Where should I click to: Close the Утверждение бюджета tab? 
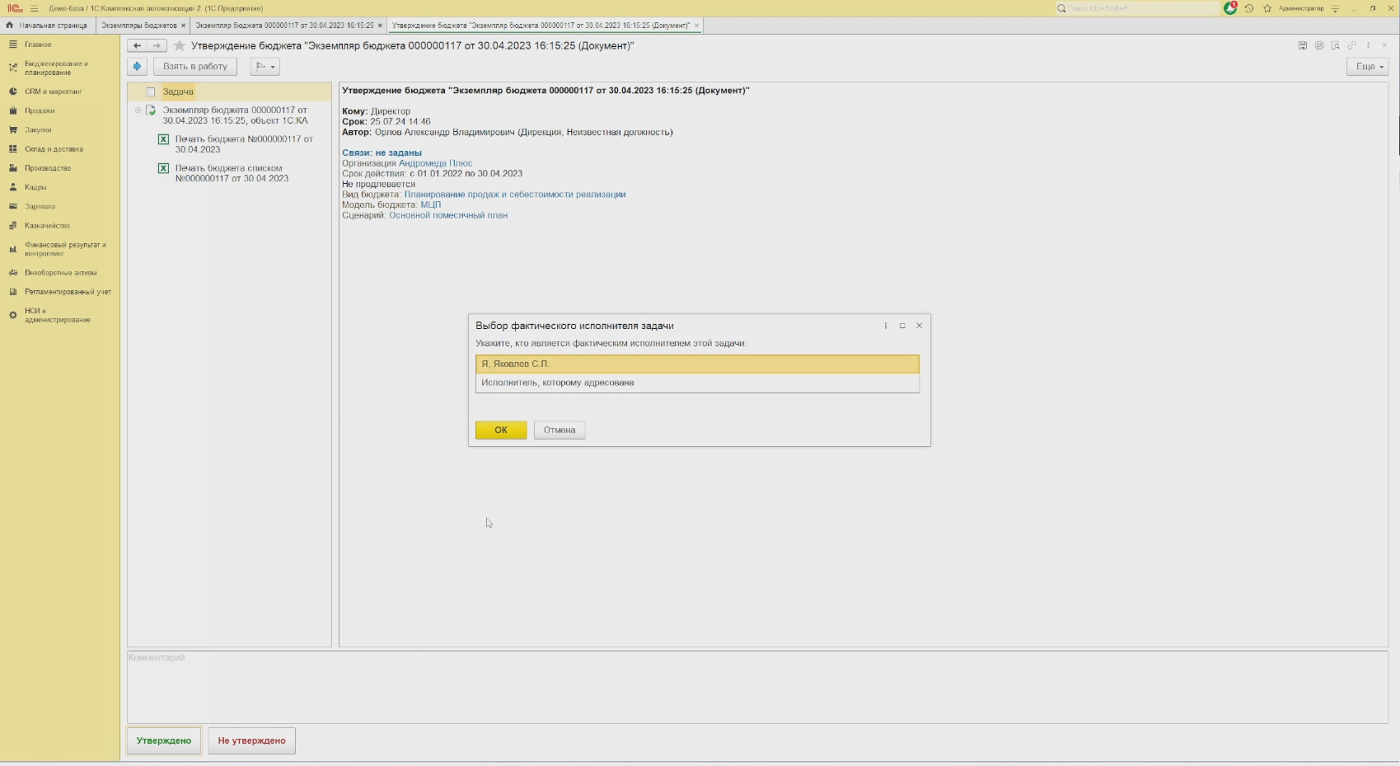(x=697, y=25)
